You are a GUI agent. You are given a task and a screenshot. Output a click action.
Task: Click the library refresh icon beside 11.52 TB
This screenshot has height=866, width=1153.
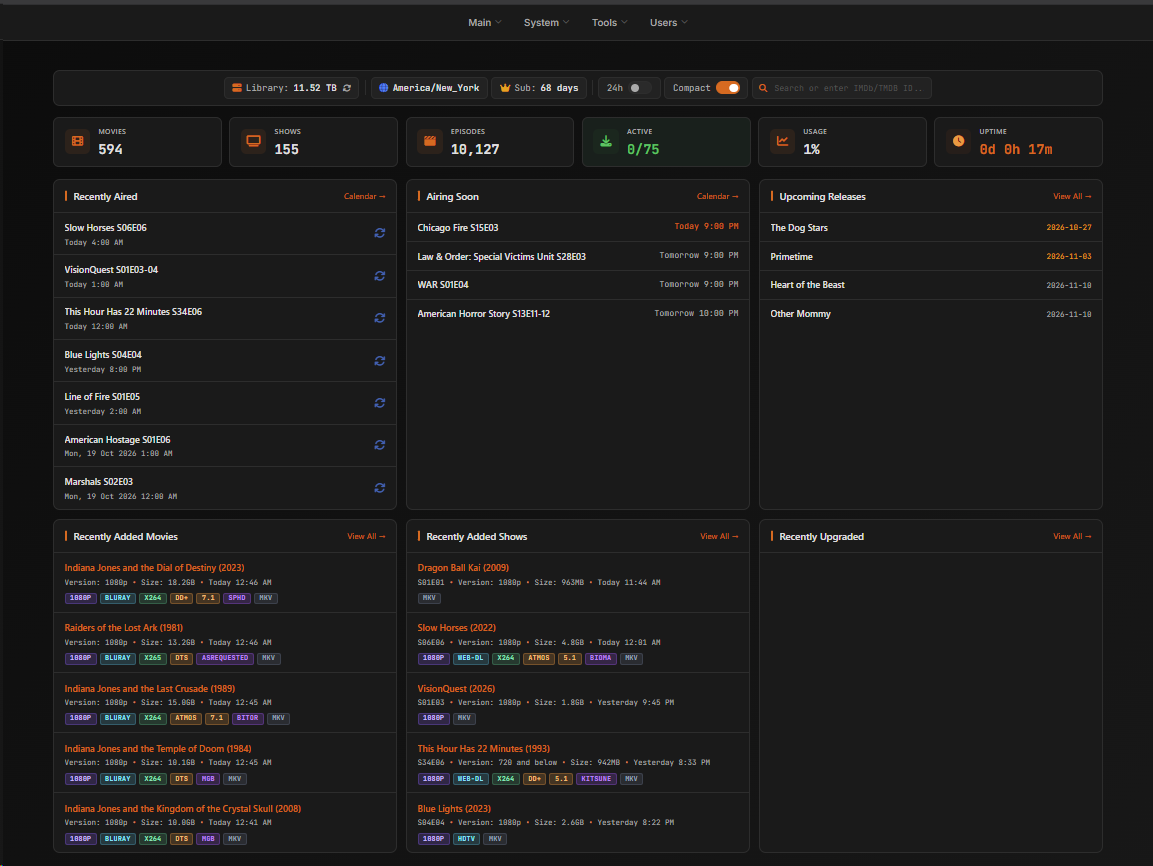pyautogui.click(x=347, y=88)
